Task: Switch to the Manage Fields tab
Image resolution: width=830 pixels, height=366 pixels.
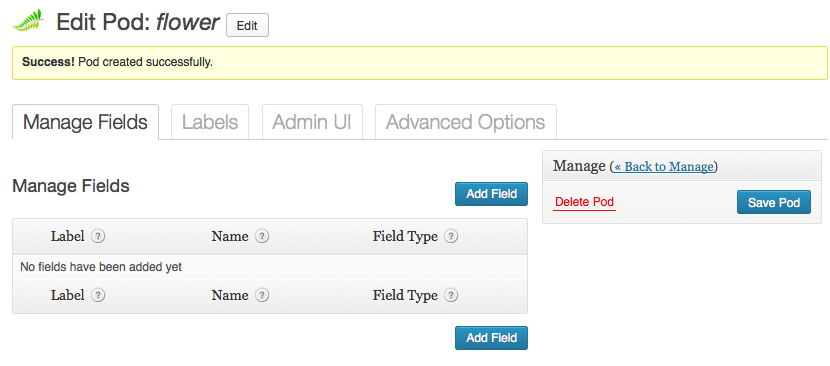Action: (85, 122)
